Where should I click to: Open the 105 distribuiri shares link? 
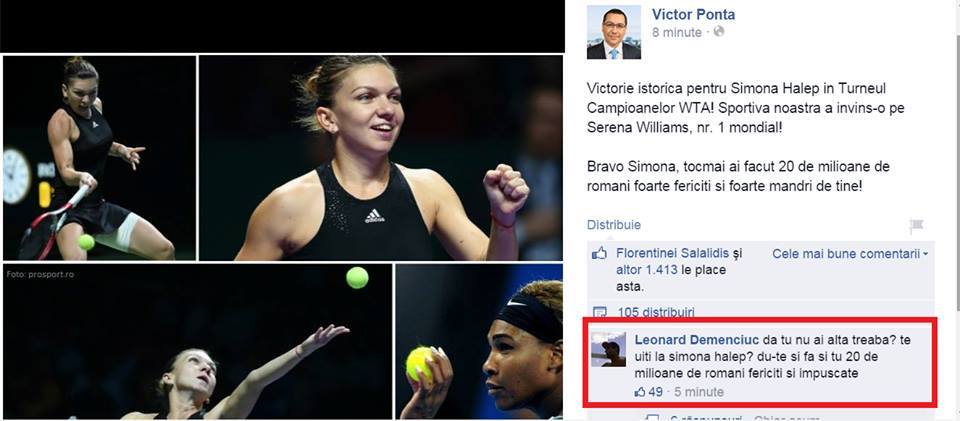click(656, 312)
